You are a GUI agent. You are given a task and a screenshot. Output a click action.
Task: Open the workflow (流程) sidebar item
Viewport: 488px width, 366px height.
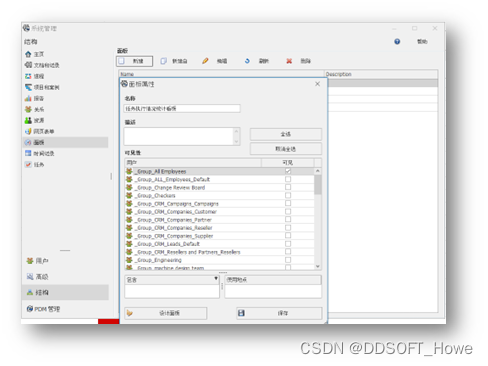[x=35, y=76]
